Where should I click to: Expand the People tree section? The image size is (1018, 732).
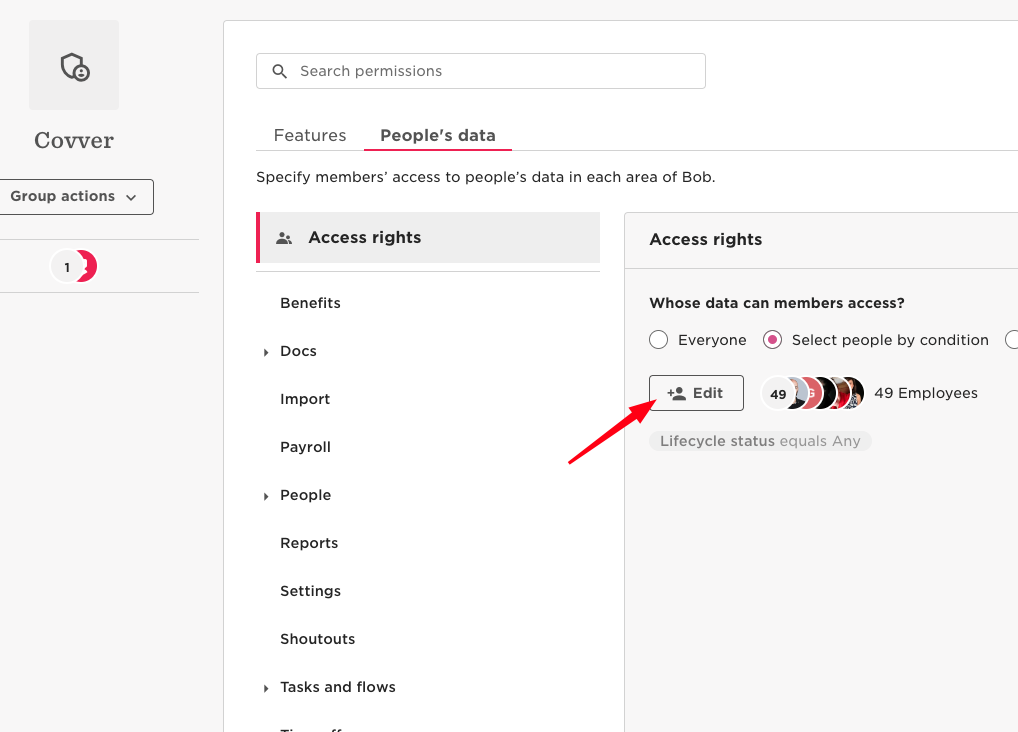tap(266, 496)
